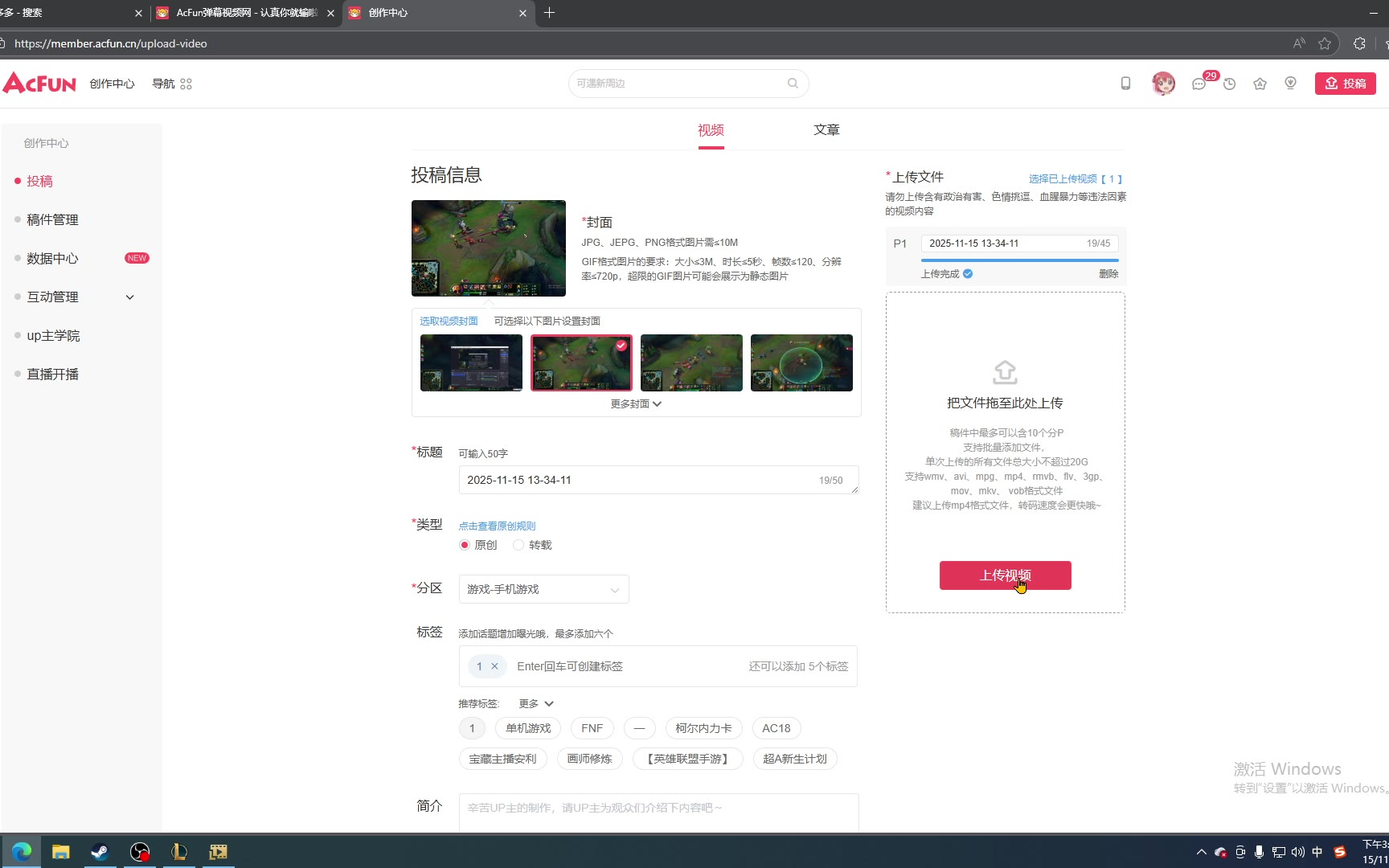Open OBS Studio from the taskbar
The height and width of the screenshot is (868, 1389).
click(140, 852)
